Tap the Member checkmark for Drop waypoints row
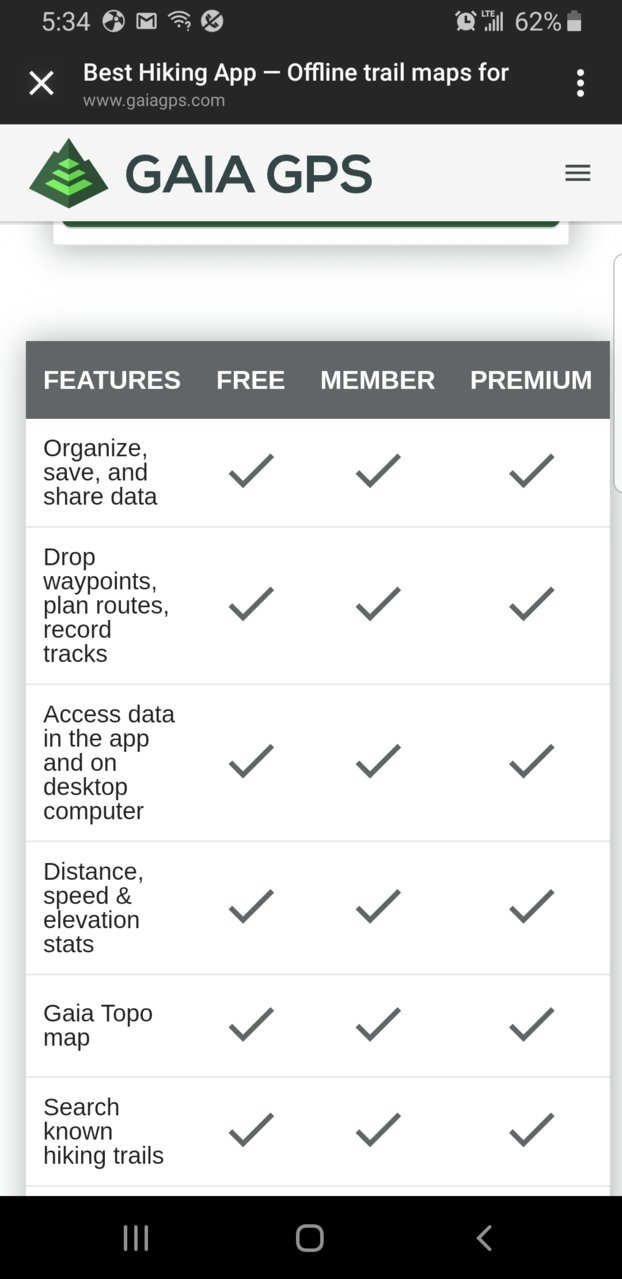Image resolution: width=622 pixels, height=1279 pixels. click(x=378, y=604)
